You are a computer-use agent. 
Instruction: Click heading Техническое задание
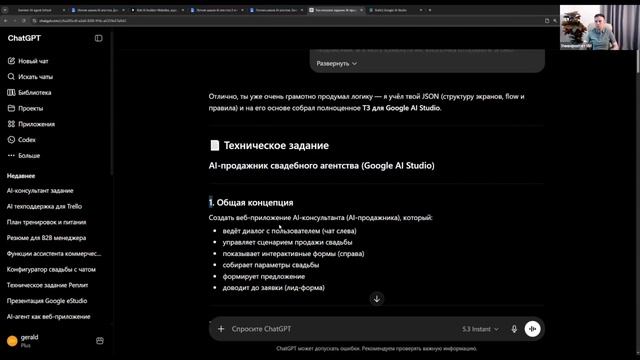[276, 146]
